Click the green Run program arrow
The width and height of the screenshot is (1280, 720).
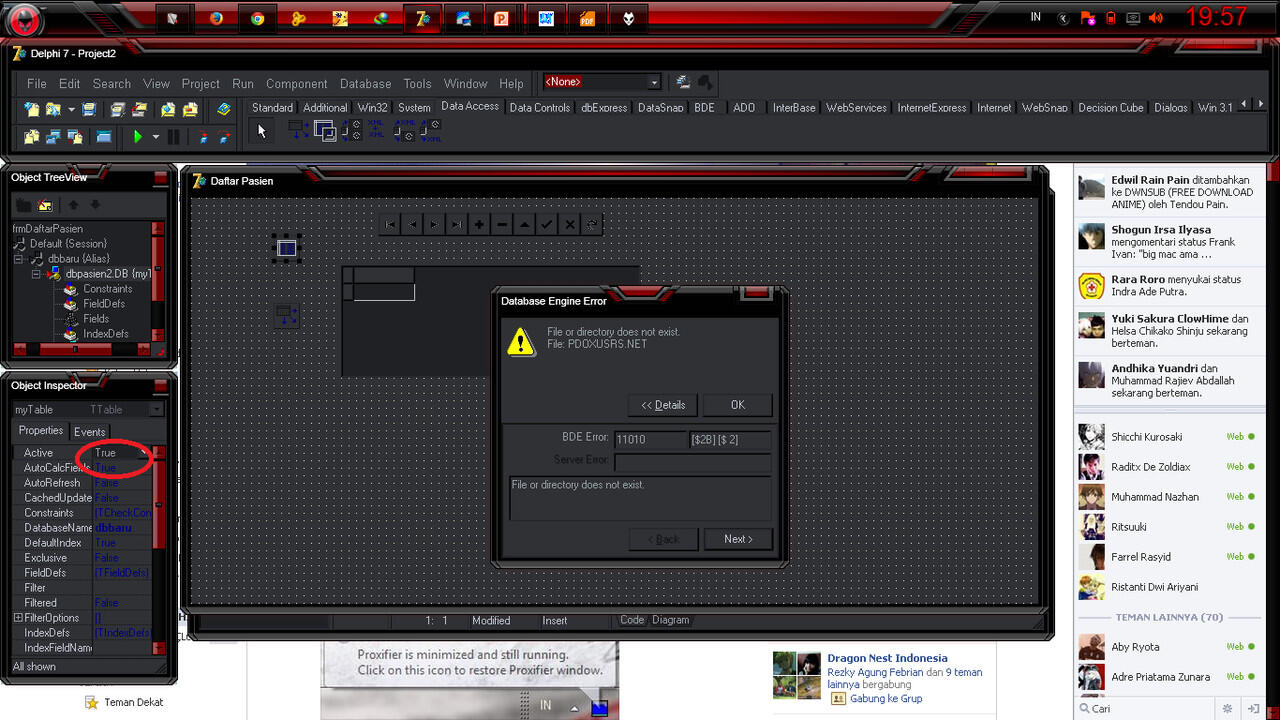coord(138,137)
